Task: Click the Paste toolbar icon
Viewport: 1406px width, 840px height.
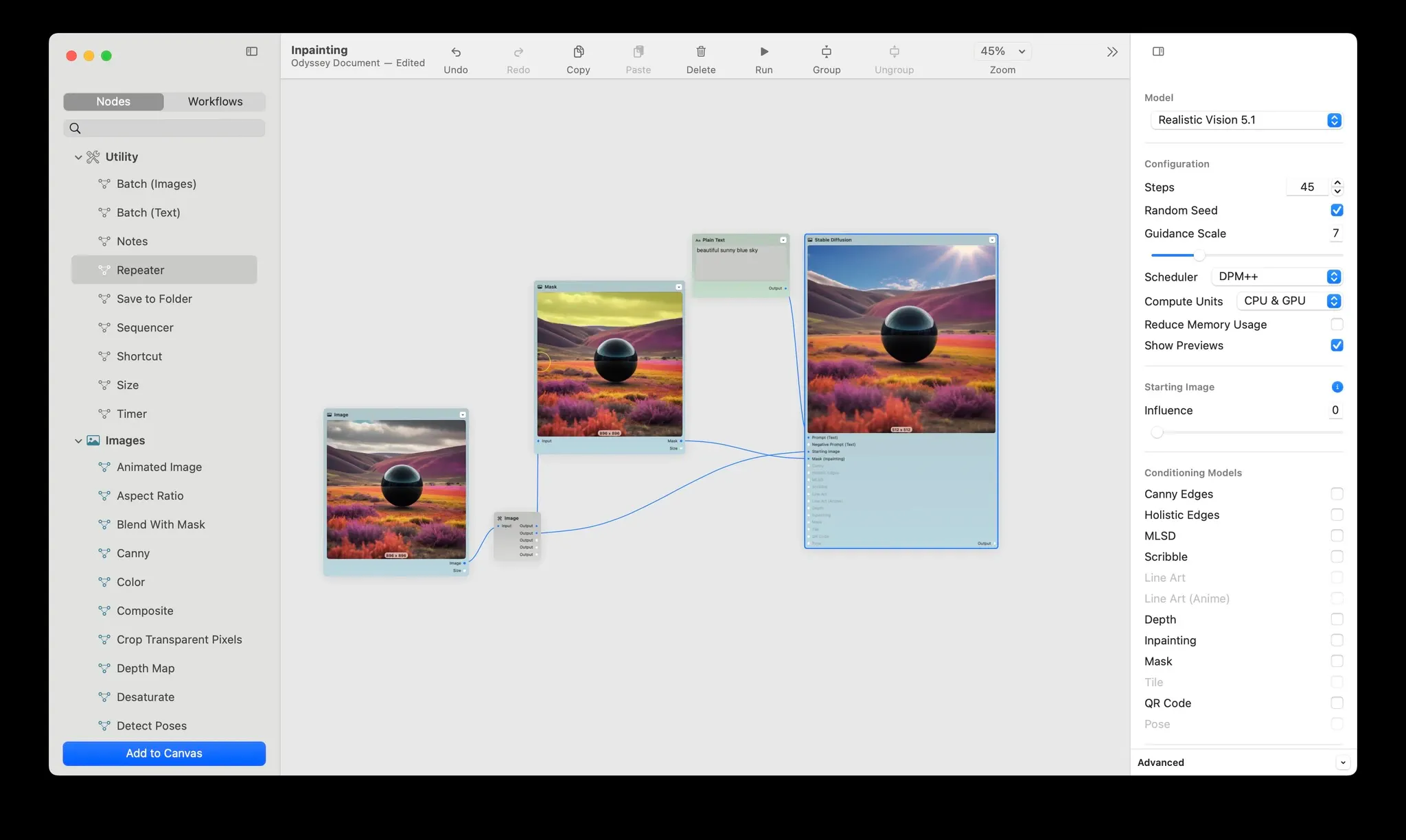Action: point(638,51)
